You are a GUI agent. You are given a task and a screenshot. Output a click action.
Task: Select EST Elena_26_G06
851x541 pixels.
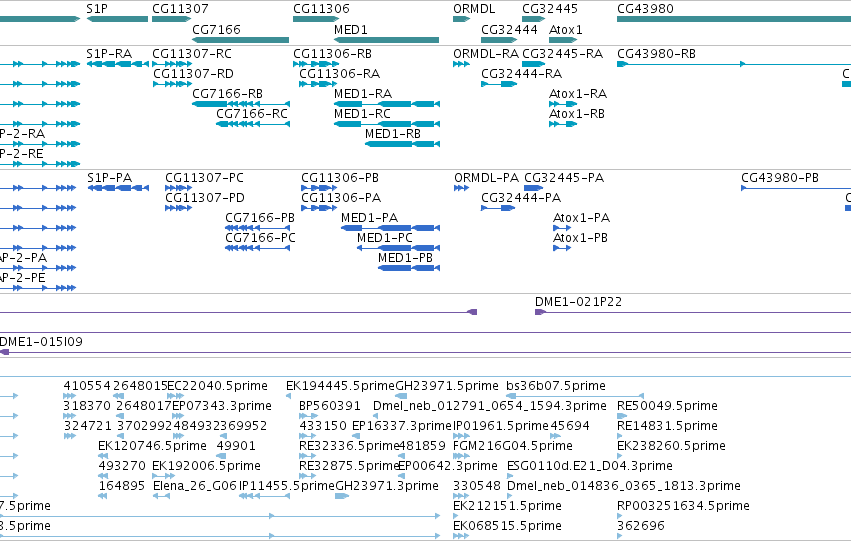(x=161, y=497)
